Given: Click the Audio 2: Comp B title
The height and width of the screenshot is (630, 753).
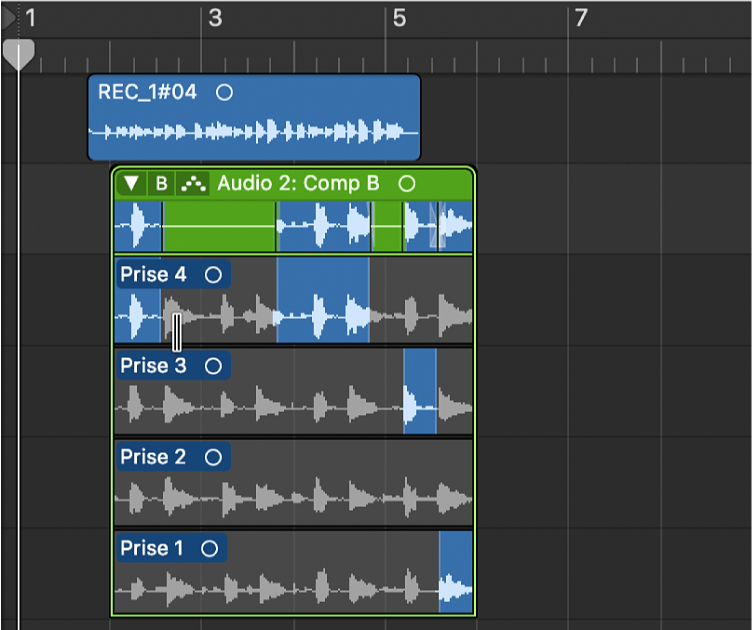Looking at the screenshot, I should (x=298, y=183).
